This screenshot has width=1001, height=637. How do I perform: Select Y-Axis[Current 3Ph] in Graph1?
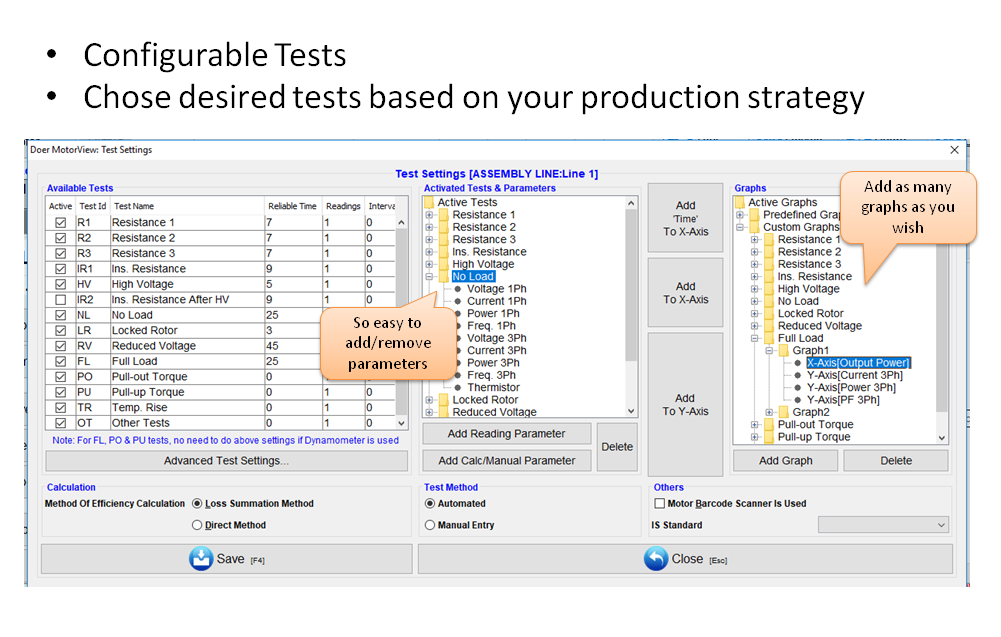click(854, 376)
